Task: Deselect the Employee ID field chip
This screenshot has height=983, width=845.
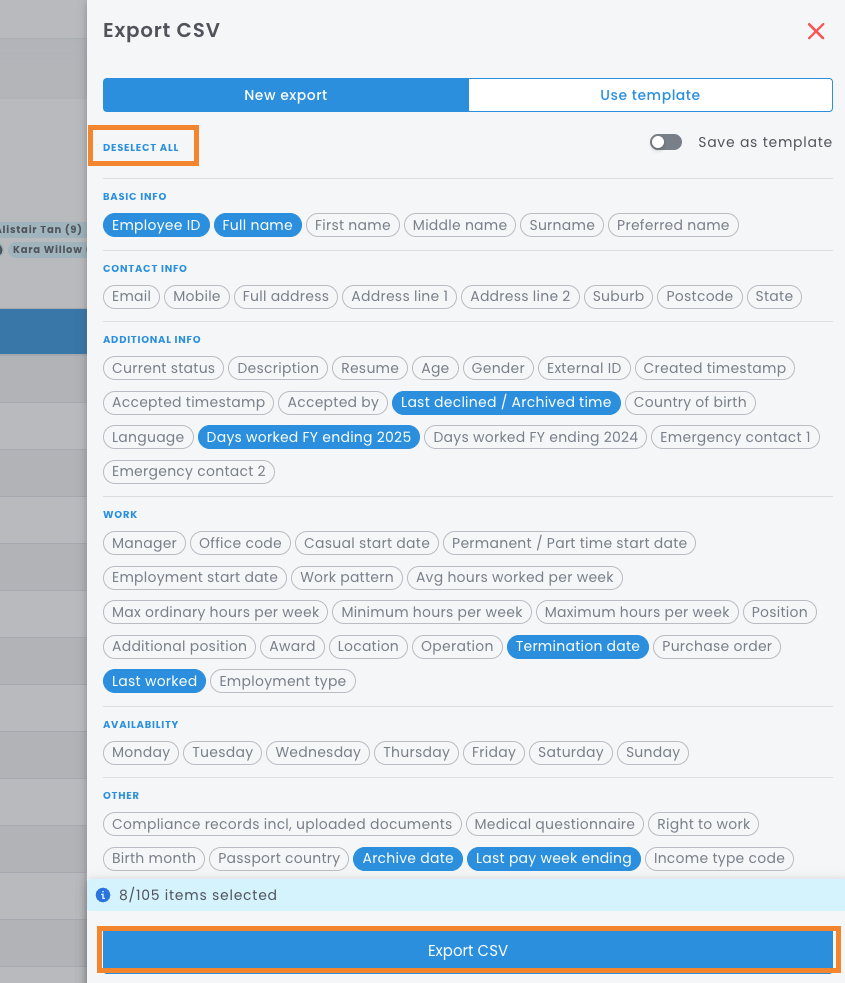Action: [x=156, y=225]
